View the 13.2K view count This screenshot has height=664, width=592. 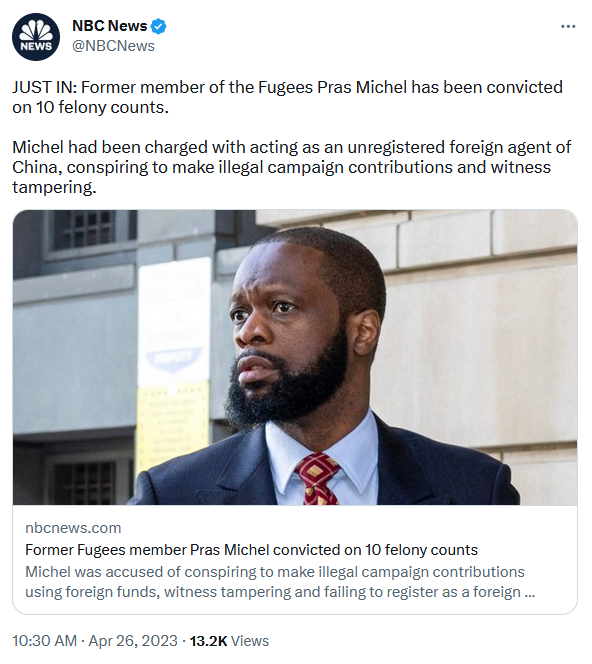(x=208, y=641)
